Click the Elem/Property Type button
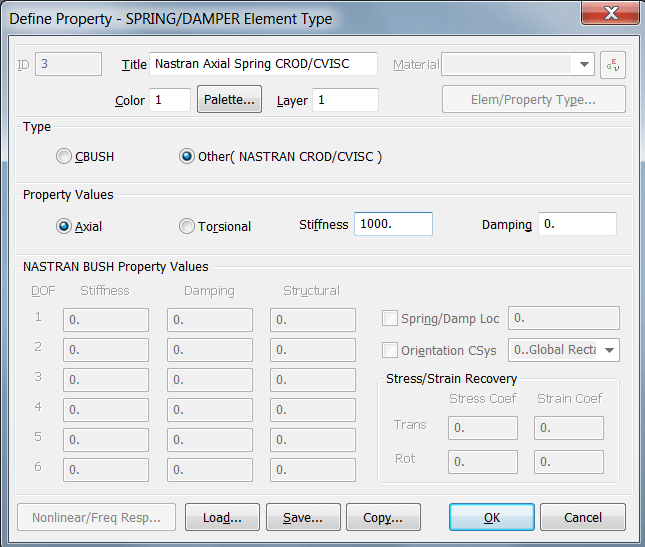 [x=534, y=99]
